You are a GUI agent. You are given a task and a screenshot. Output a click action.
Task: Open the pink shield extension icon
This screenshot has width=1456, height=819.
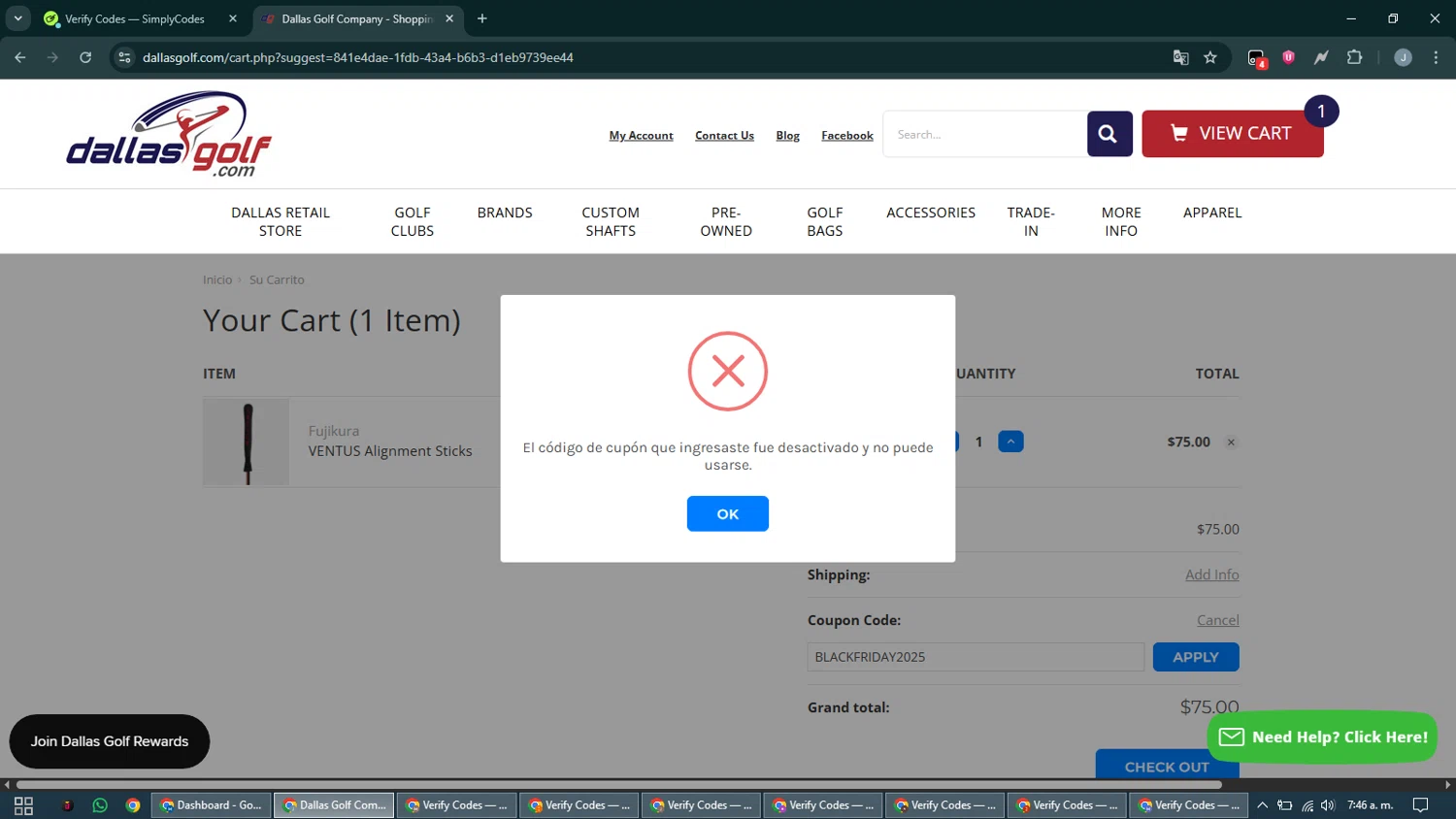point(1289,57)
